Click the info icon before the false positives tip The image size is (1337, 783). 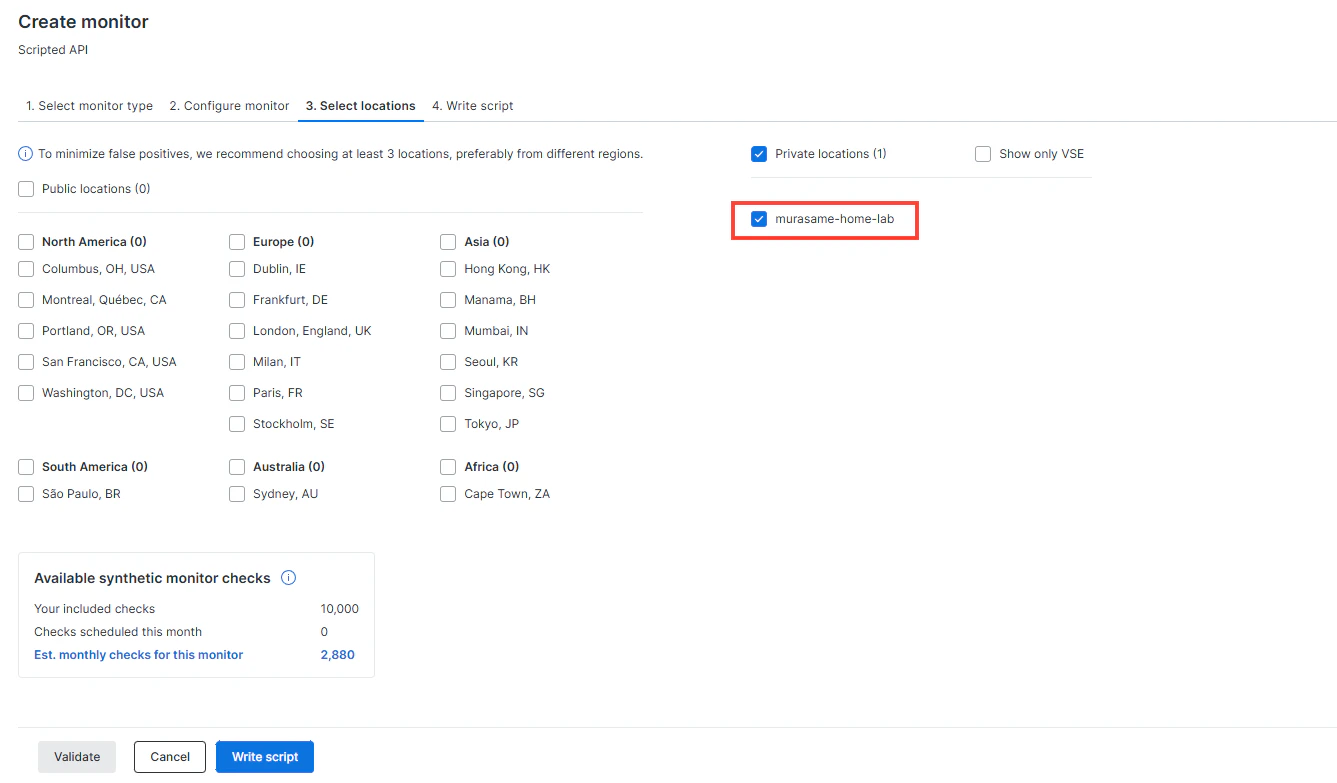pyautogui.click(x=26, y=154)
